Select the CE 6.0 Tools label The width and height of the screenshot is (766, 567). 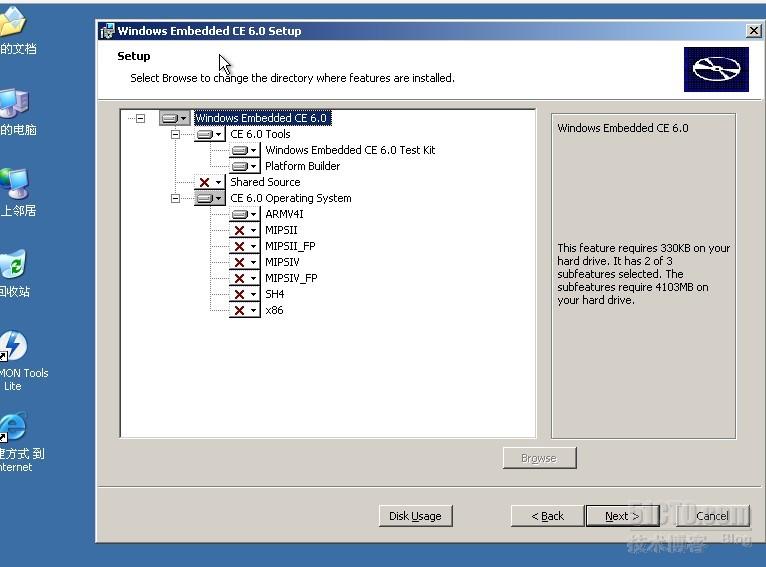(260, 134)
